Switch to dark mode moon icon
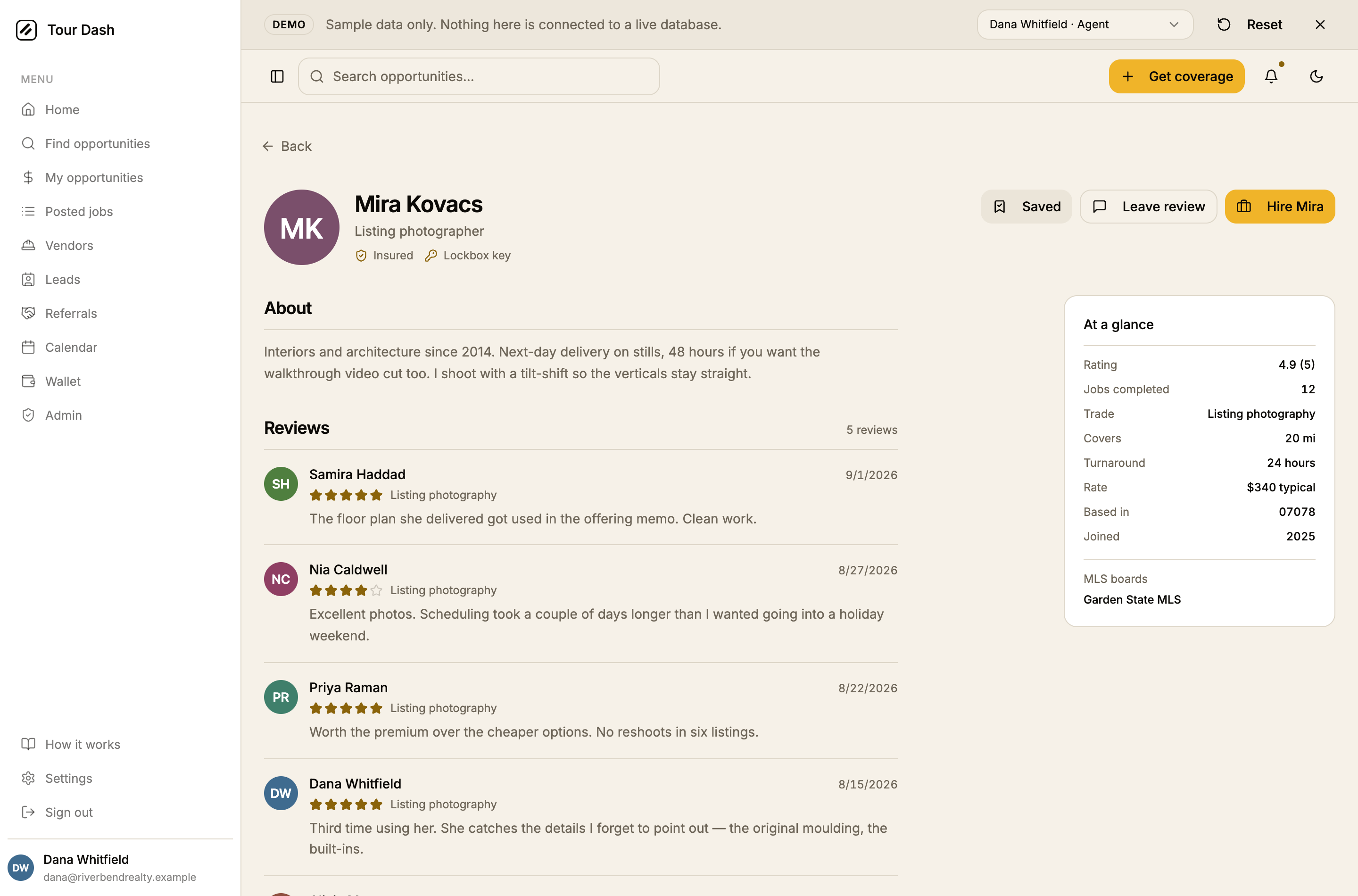The height and width of the screenshot is (896, 1358). 1317,76
